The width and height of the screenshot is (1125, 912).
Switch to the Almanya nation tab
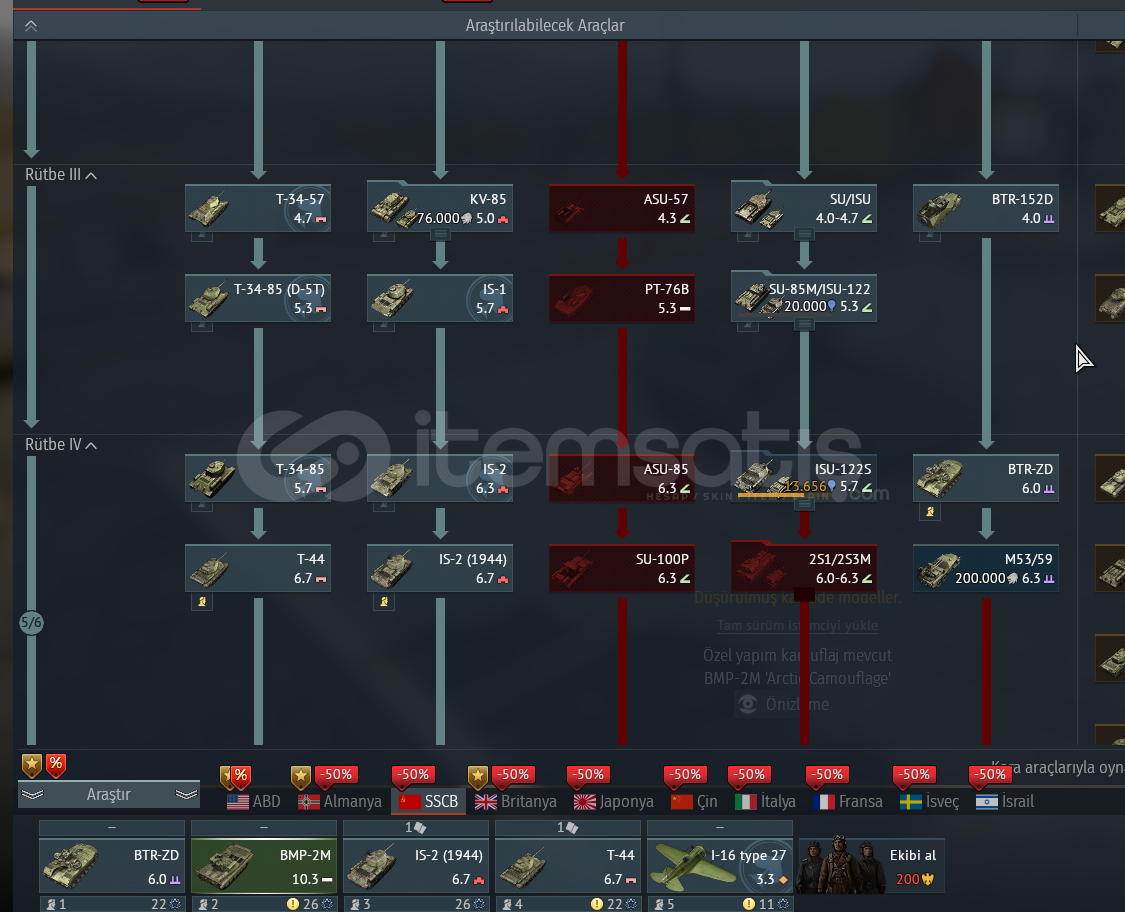coord(340,801)
